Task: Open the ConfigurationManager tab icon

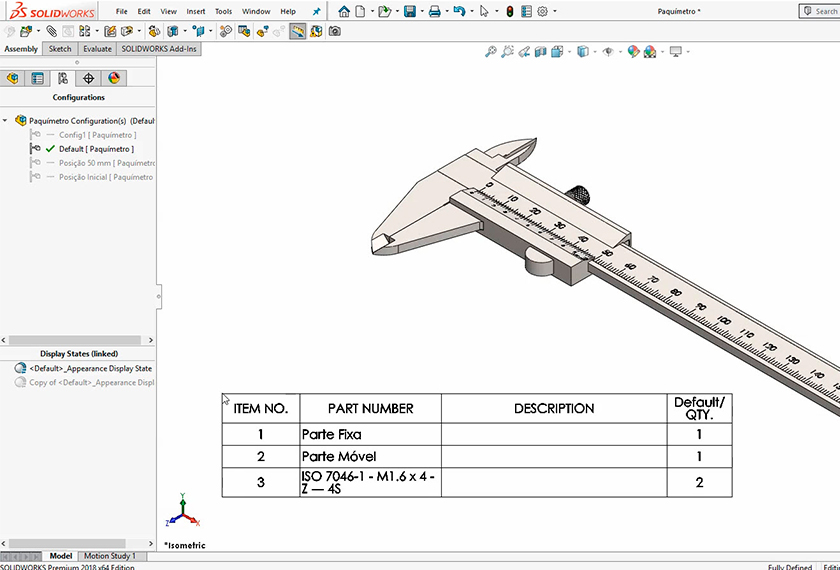Action: tap(63, 78)
